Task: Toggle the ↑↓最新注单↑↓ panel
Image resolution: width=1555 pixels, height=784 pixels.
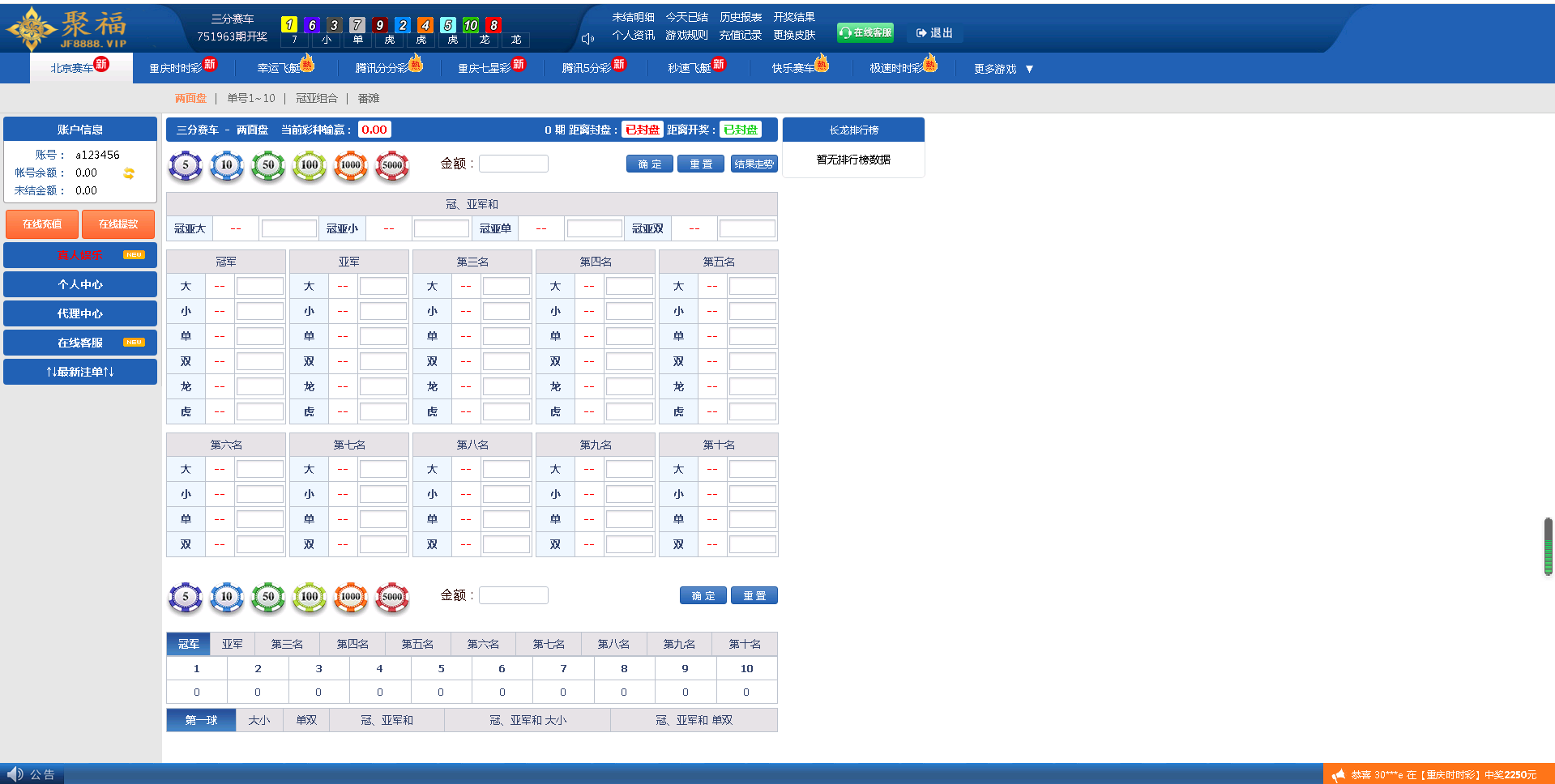Action: pos(80,372)
